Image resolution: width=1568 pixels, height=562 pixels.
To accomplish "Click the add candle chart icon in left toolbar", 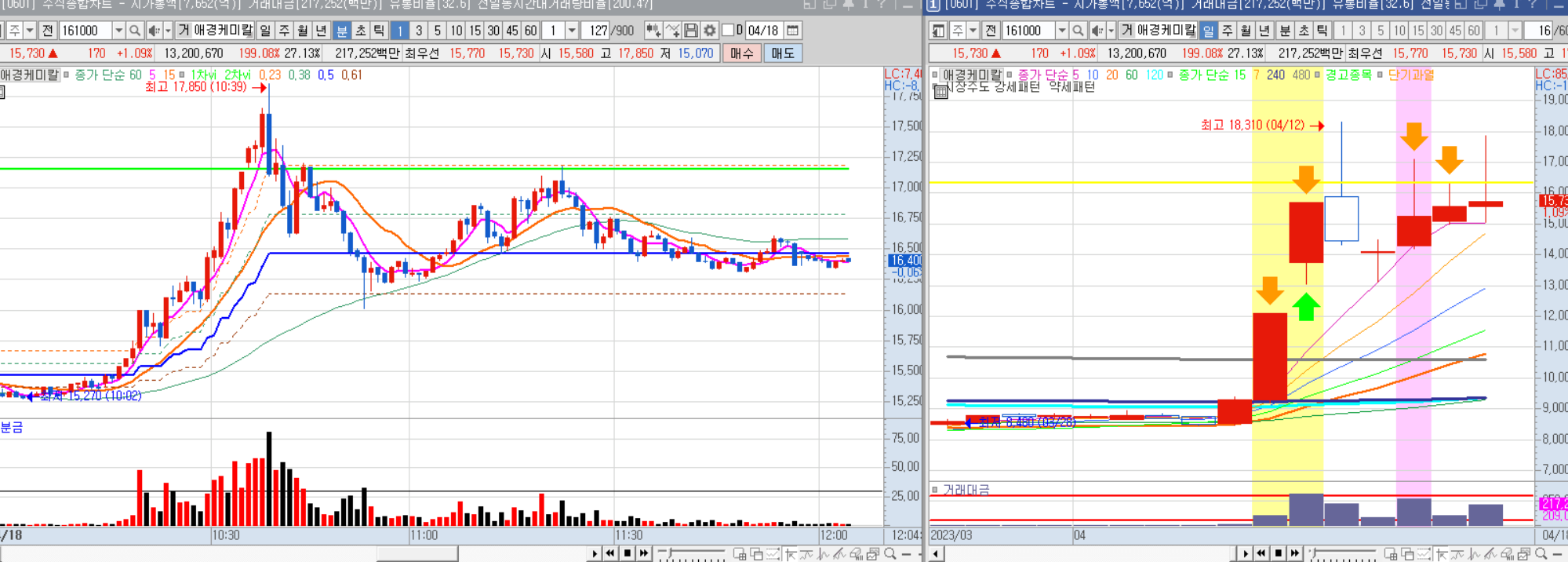I will click(653, 31).
